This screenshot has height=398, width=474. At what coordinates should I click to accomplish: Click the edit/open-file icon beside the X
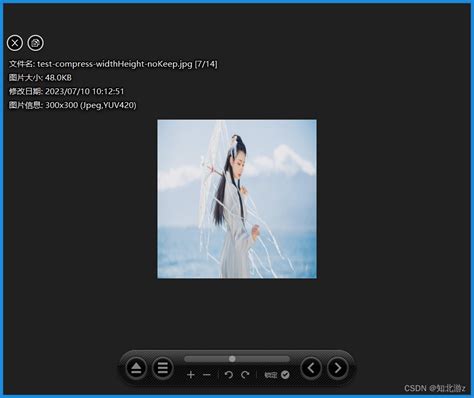35,43
